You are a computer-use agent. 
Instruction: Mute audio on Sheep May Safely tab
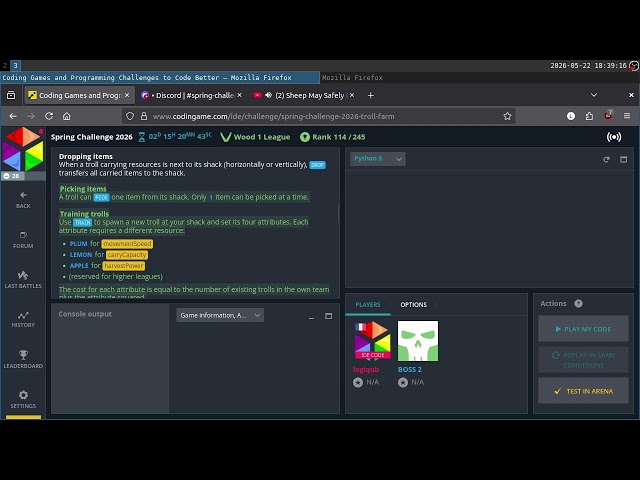pyautogui.click(x=268, y=95)
